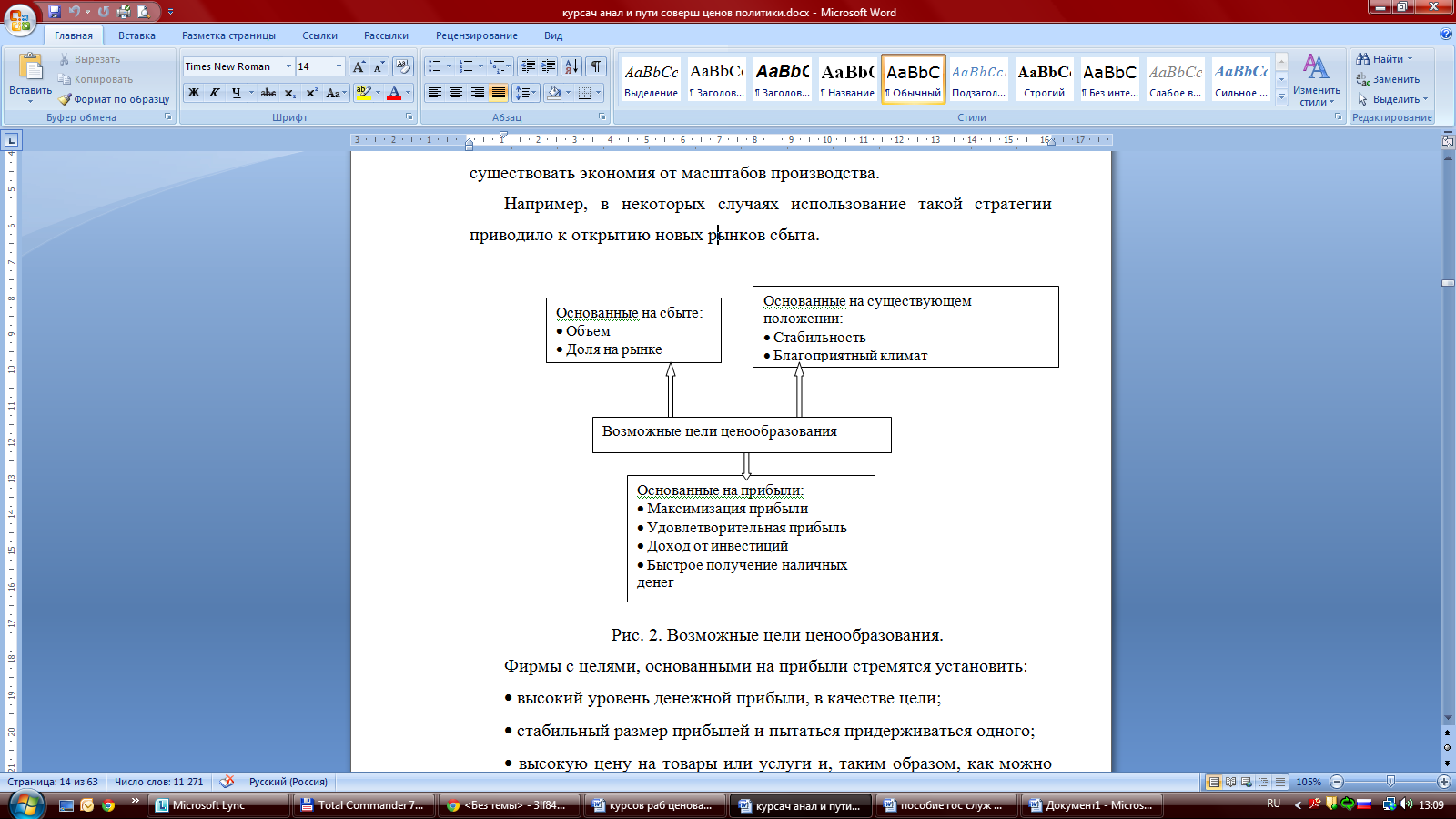Click the Paste (Вставить) icon
This screenshot has width=1456, height=819.
pyautogui.click(x=31, y=67)
